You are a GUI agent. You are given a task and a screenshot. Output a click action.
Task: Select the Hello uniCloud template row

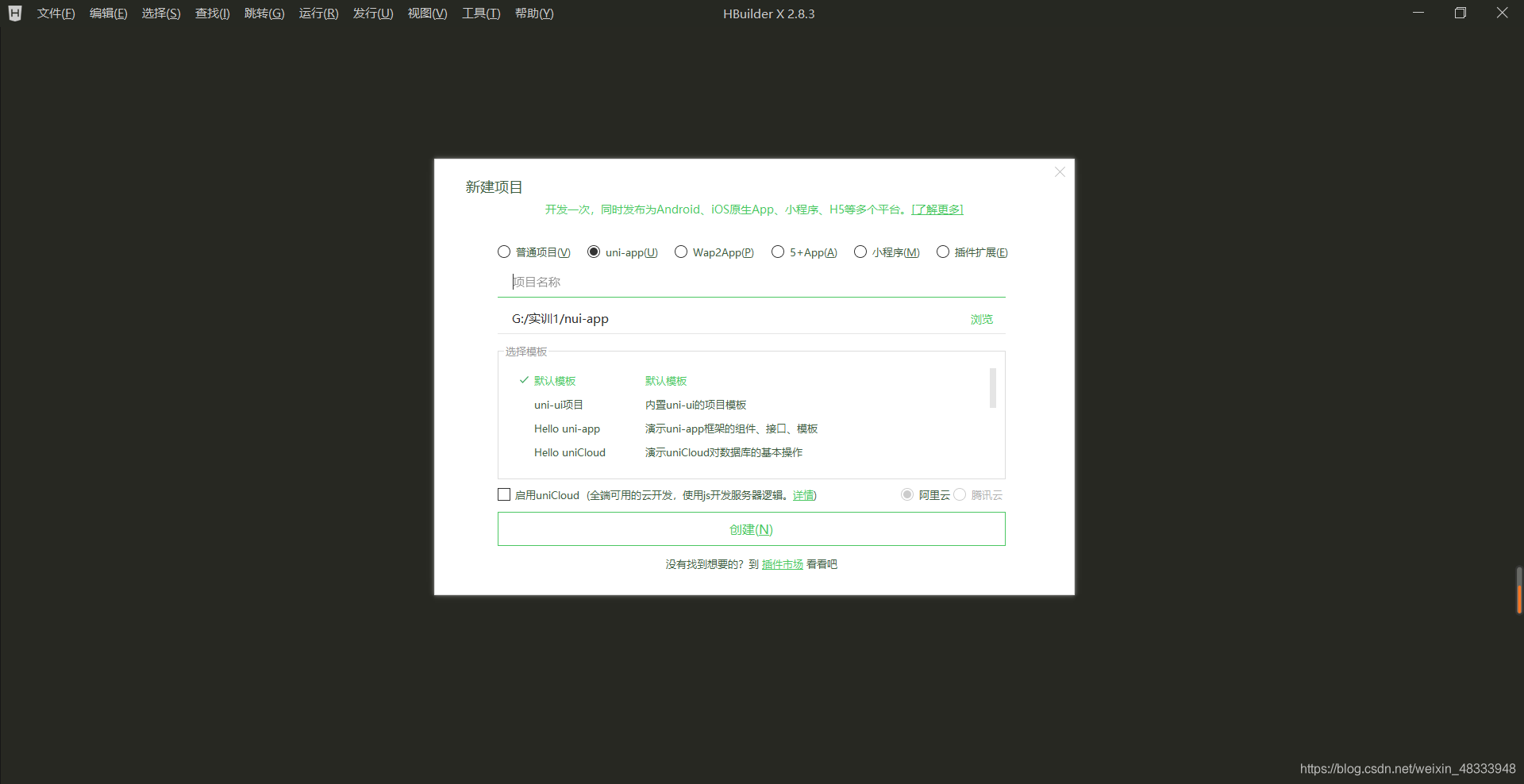(x=746, y=452)
